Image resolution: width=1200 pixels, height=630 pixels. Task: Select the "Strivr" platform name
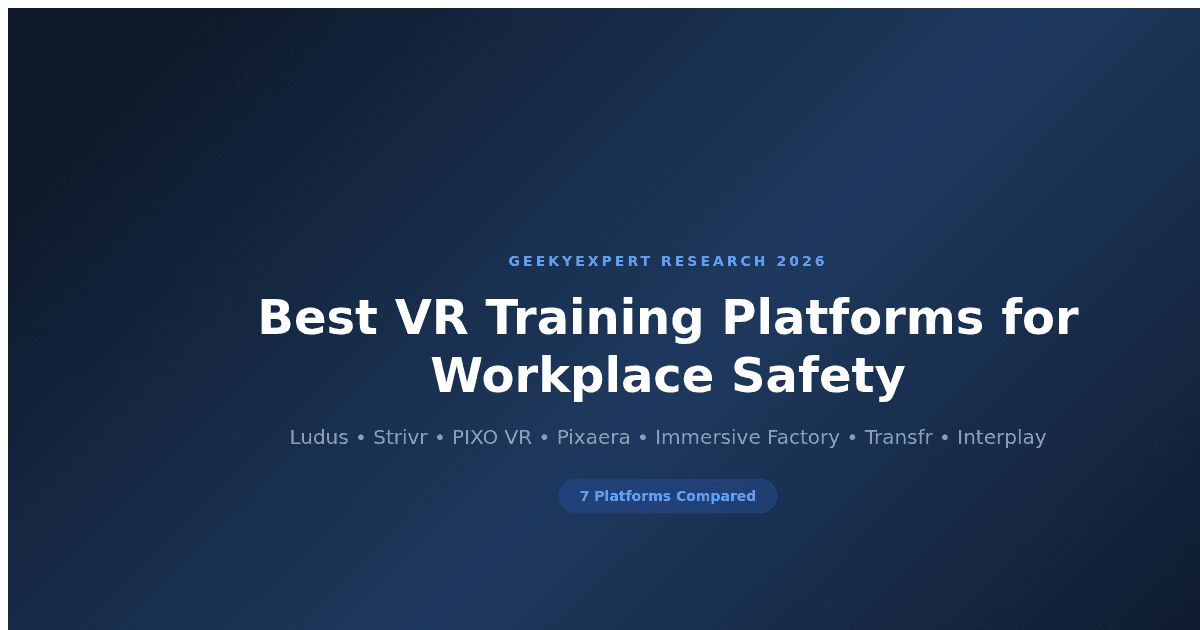pyautogui.click(x=401, y=437)
